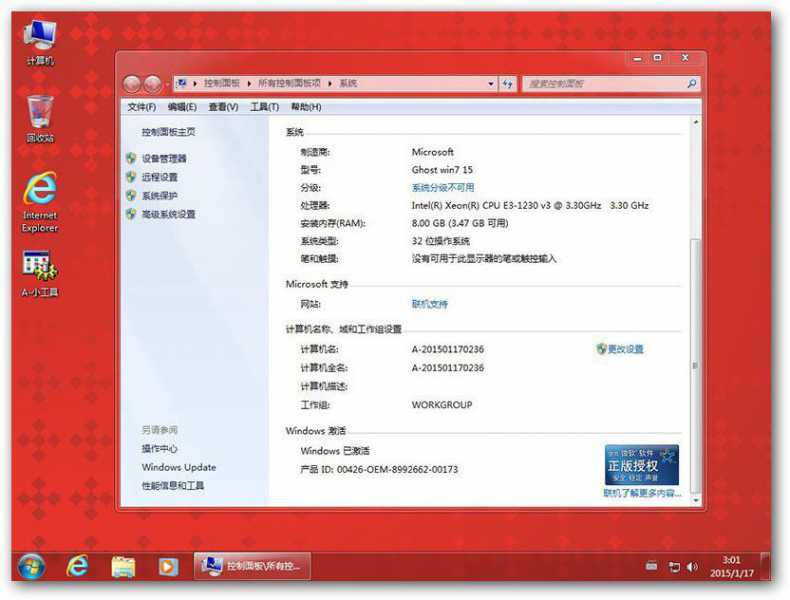Click the shield icon beside 远程设置

[131, 177]
